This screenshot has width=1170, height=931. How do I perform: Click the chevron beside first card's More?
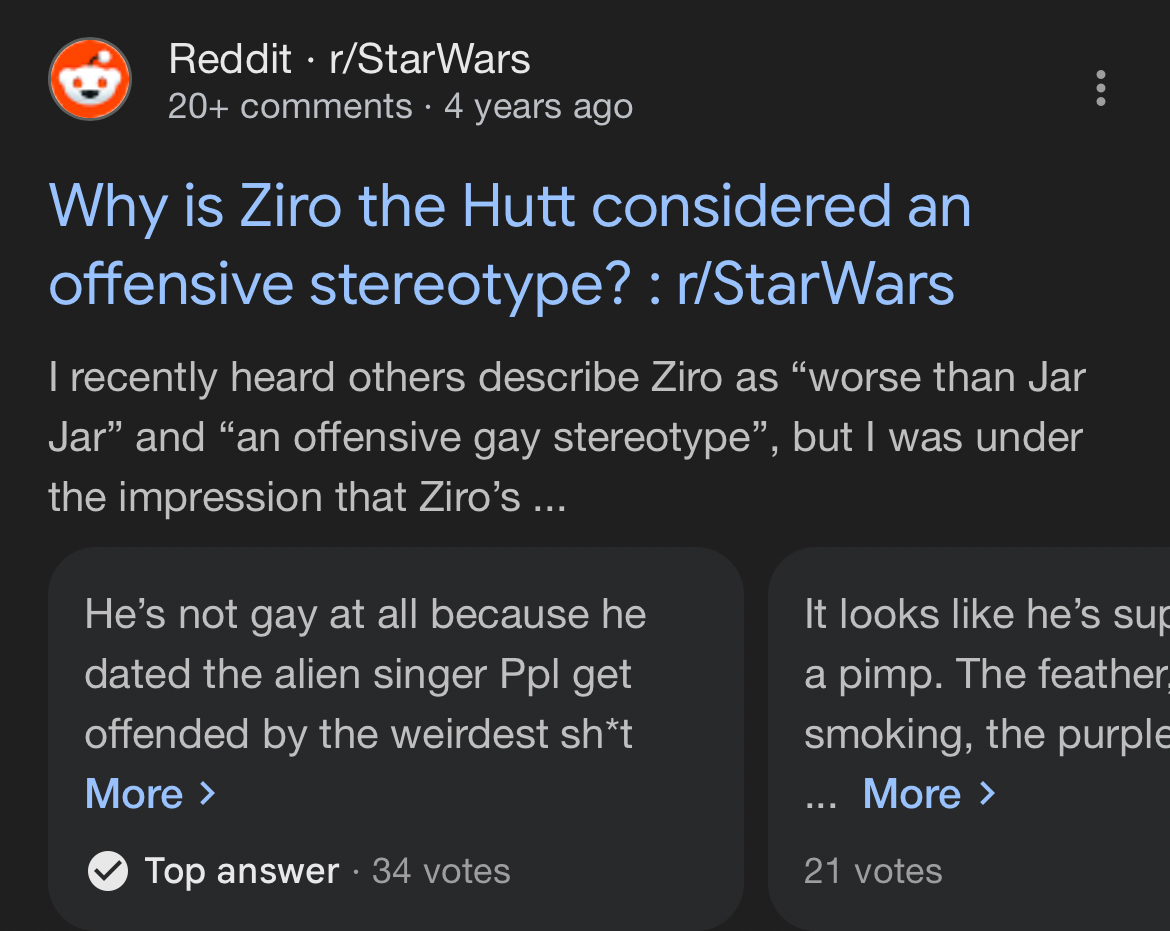pyautogui.click(x=208, y=794)
